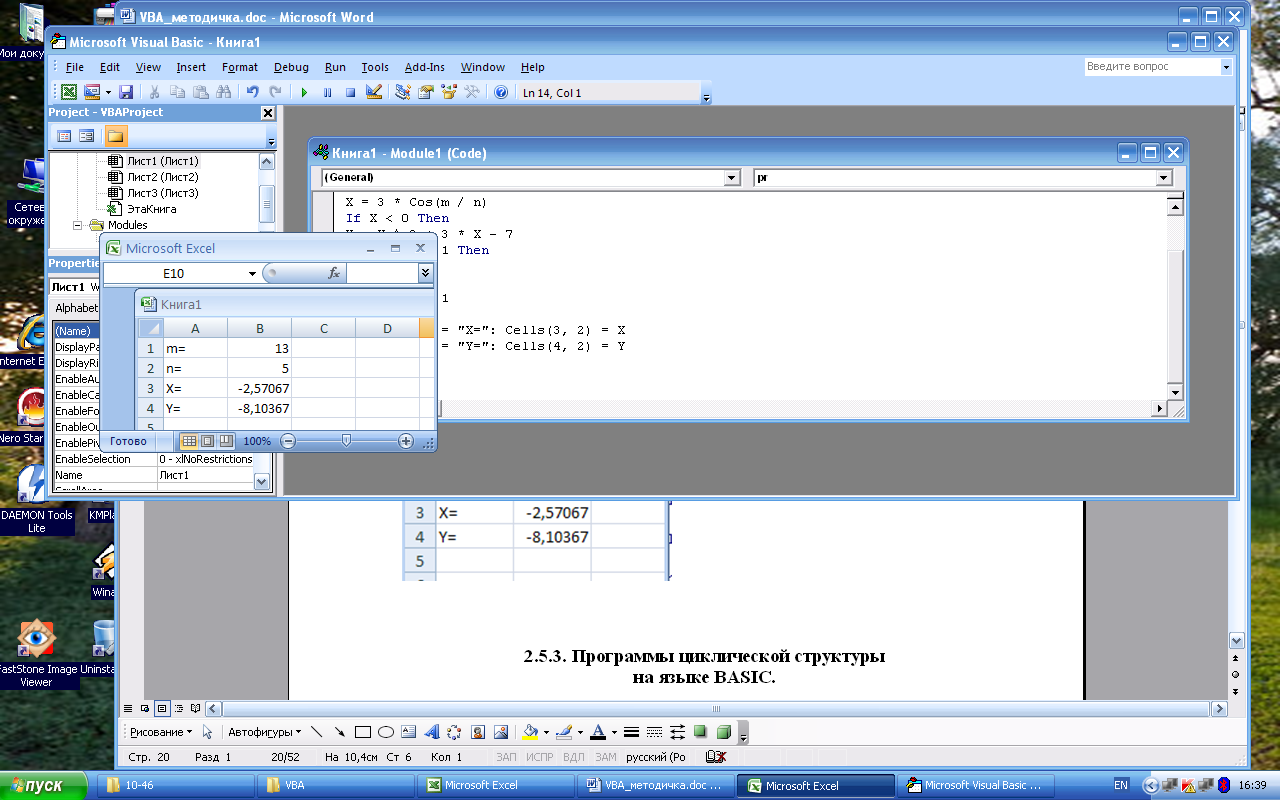The width and height of the screenshot is (1280, 800).
Task: Click the fx Insert Function icon in Excel
Action: pyautogui.click(x=334, y=273)
